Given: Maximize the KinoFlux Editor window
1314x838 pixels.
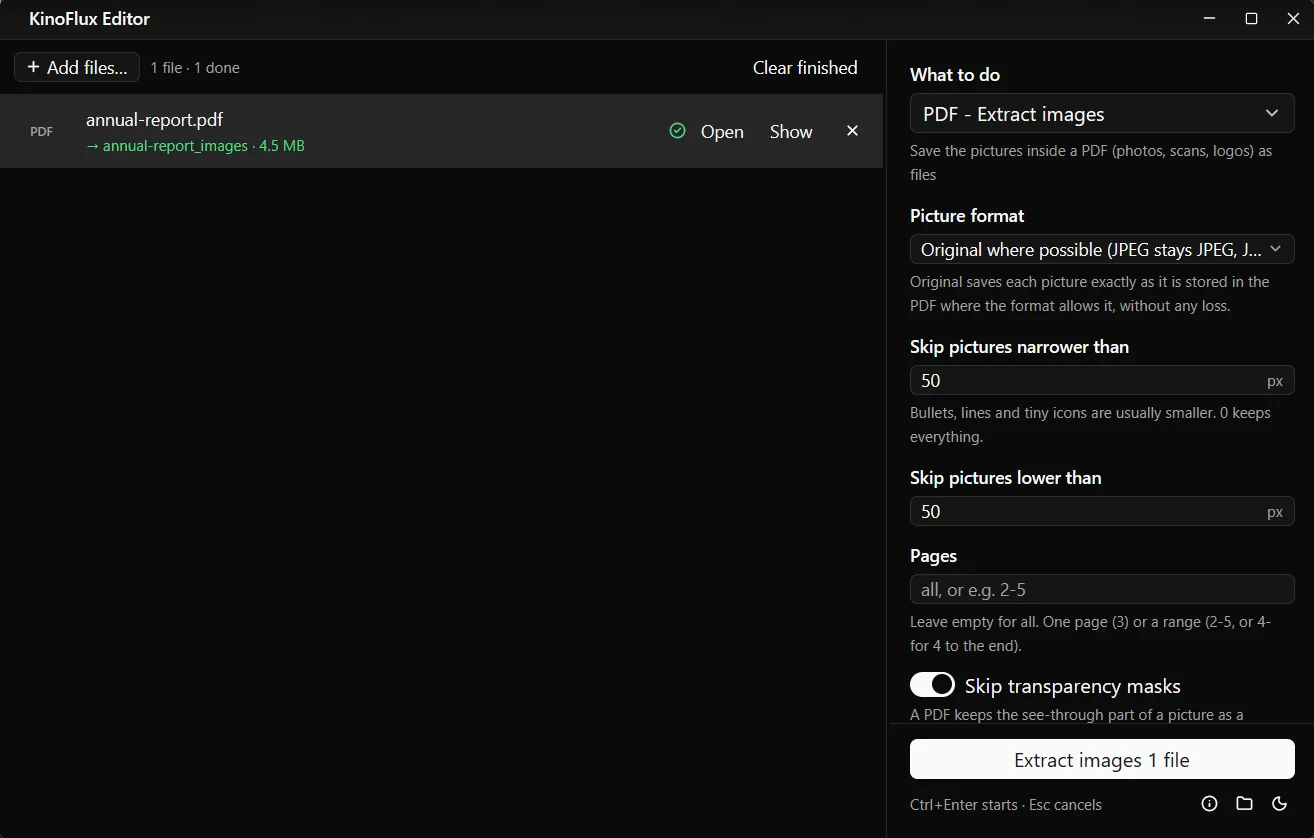Looking at the screenshot, I should tap(1251, 19).
